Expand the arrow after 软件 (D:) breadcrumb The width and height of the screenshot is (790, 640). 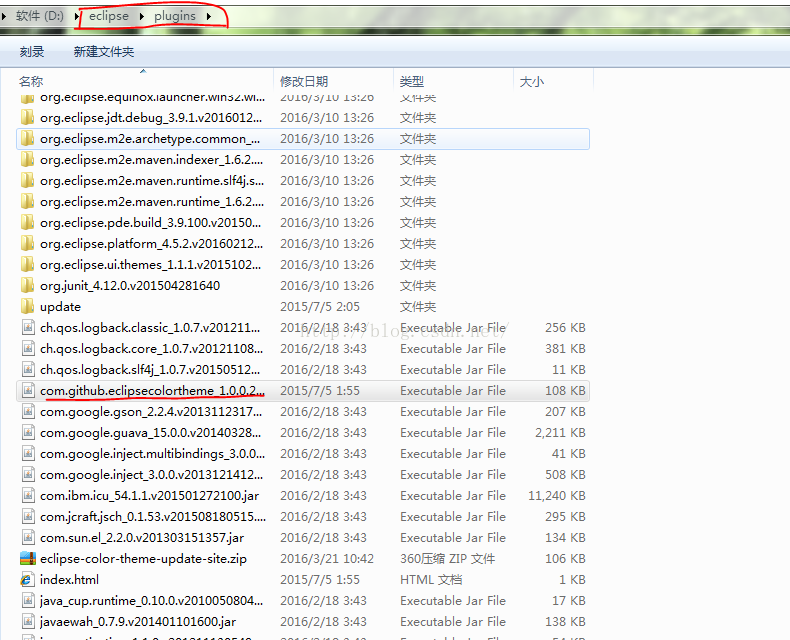77,17
